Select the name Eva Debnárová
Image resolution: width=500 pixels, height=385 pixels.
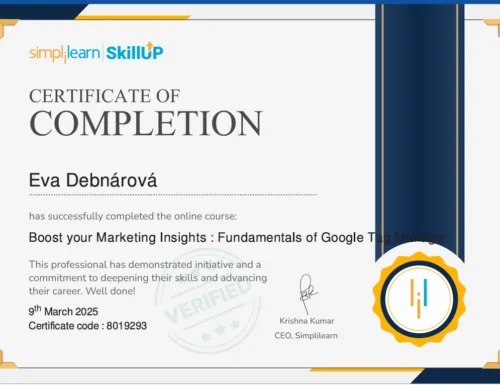(93, 180)
